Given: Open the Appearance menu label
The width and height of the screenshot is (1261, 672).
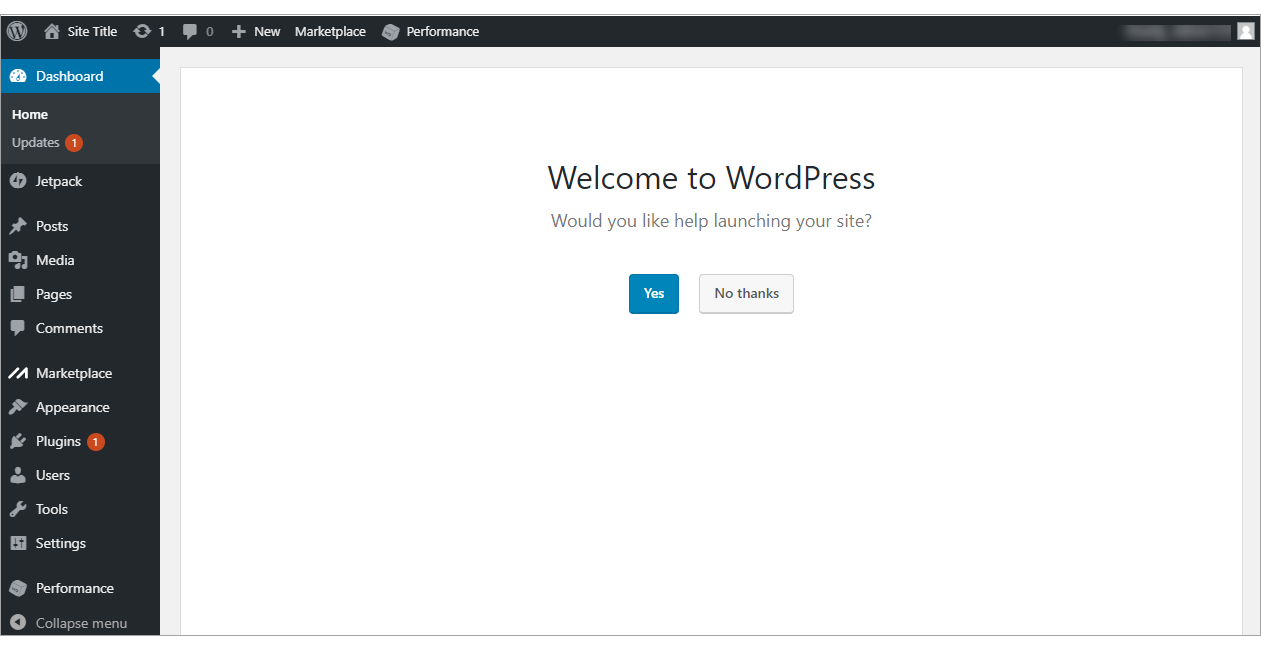Looking at the screenshot, I should click(x=73, y=407).
